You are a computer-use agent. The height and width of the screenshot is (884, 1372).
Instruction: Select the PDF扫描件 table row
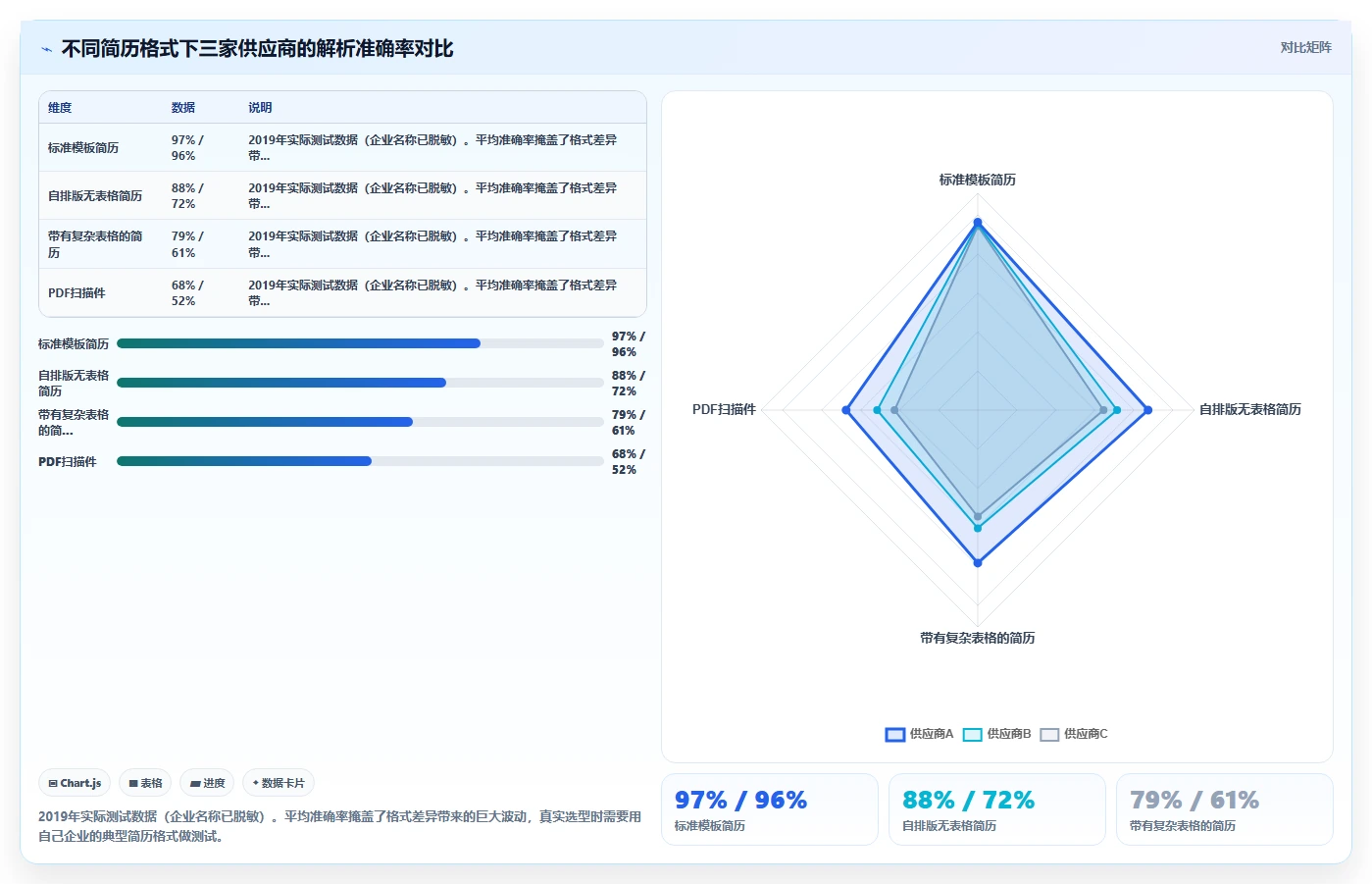[342, 292]
